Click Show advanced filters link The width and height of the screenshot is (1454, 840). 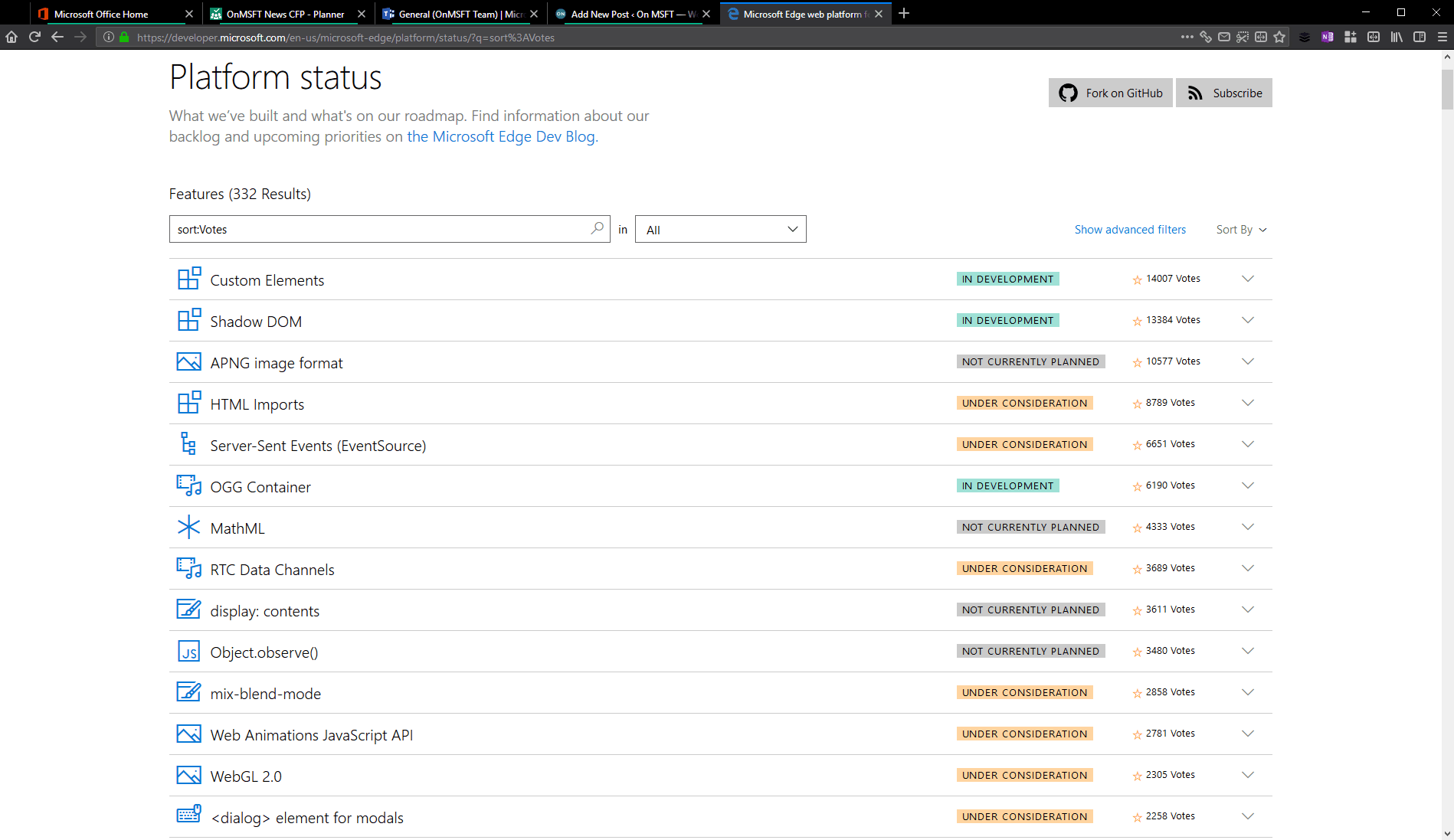click(1130, 230)
